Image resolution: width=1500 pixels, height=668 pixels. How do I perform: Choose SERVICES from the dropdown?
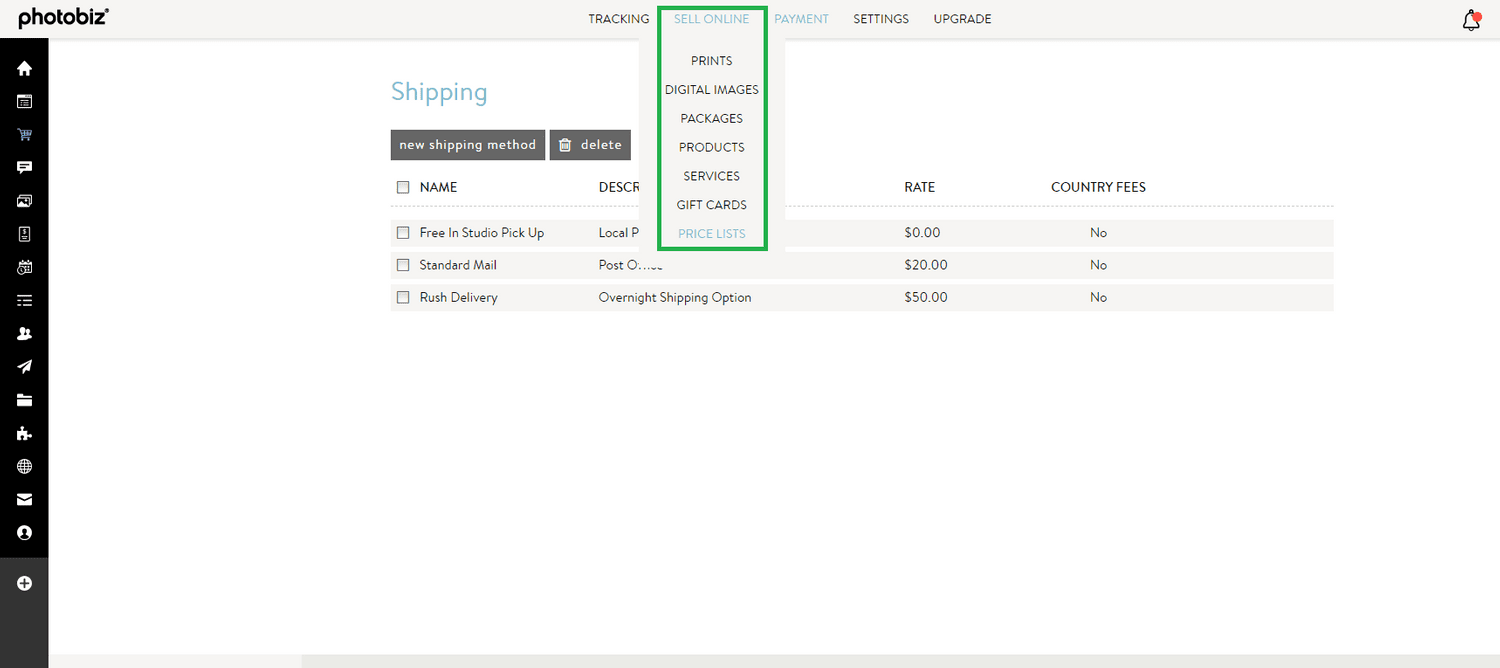click(x=712, y=176)
